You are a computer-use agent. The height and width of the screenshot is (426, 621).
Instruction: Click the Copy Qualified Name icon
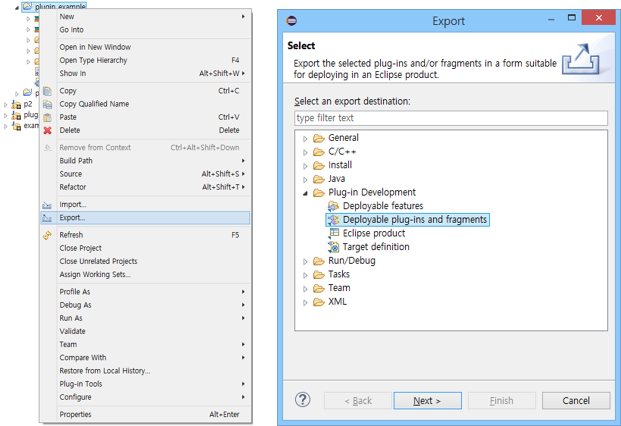click(x=48, y=104)
